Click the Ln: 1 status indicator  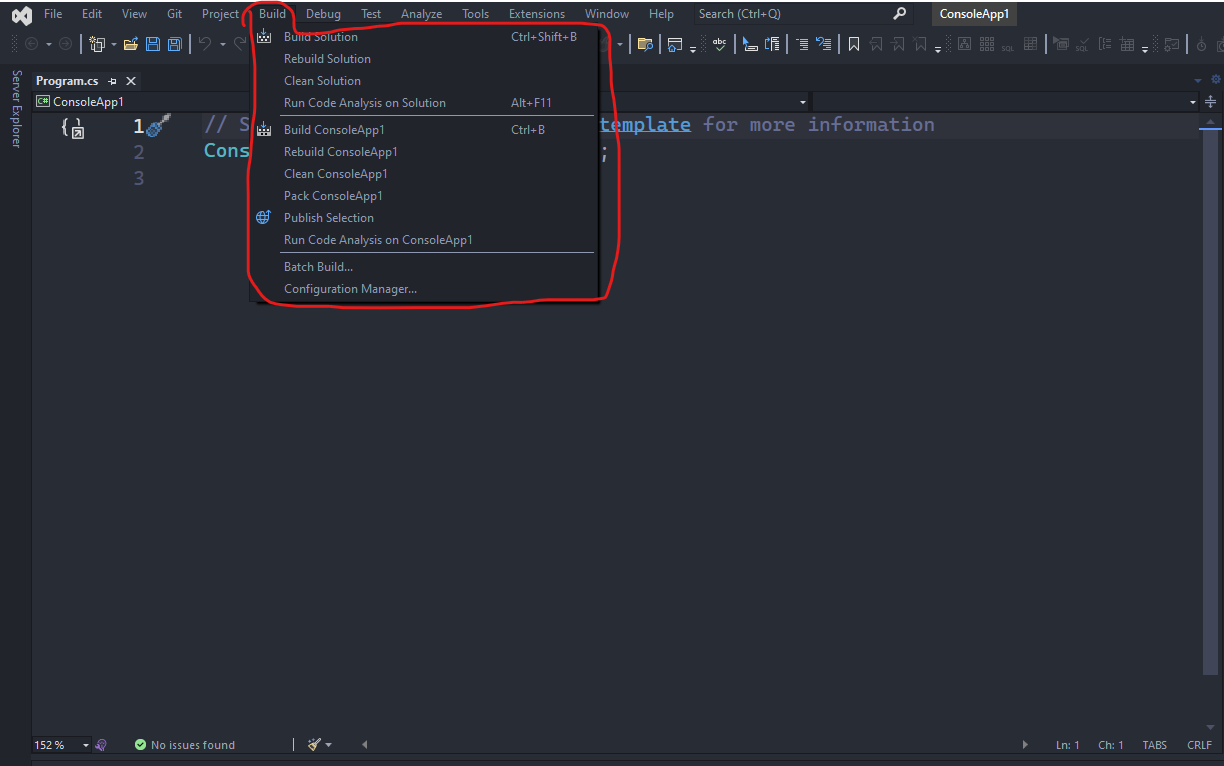click(1067, 745)
